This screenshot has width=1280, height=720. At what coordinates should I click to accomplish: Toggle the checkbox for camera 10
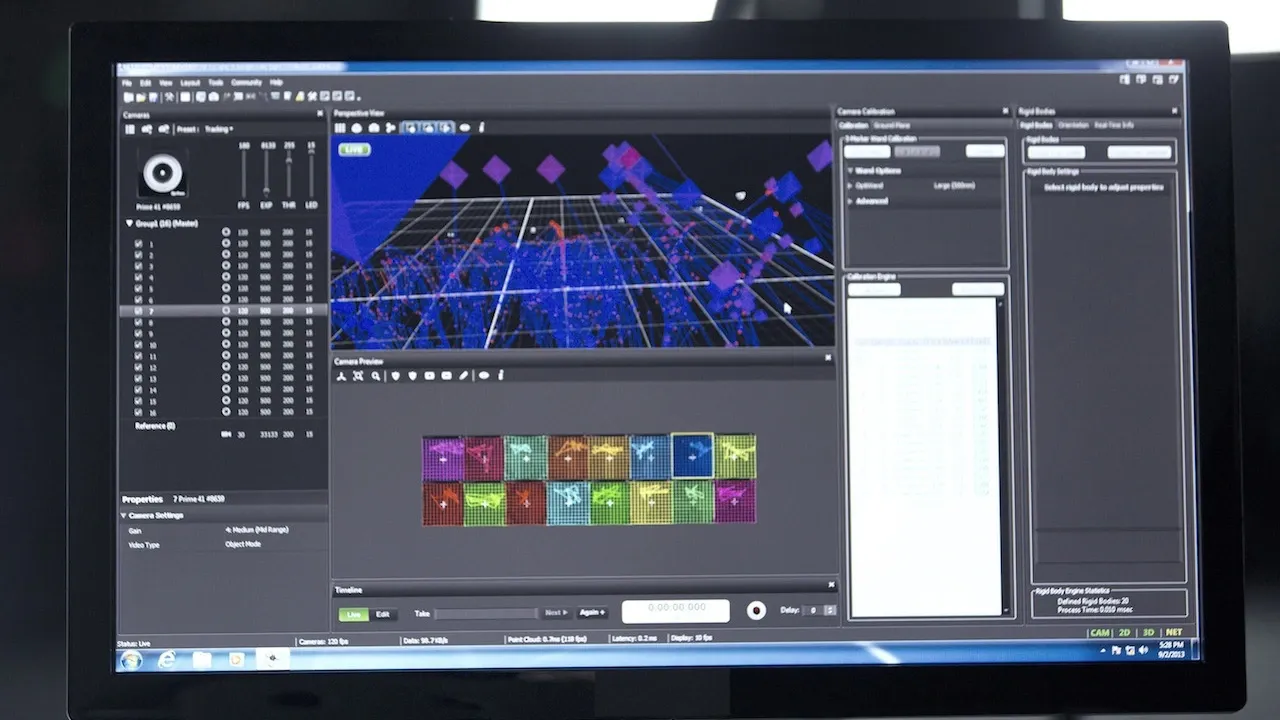(138, 345)
